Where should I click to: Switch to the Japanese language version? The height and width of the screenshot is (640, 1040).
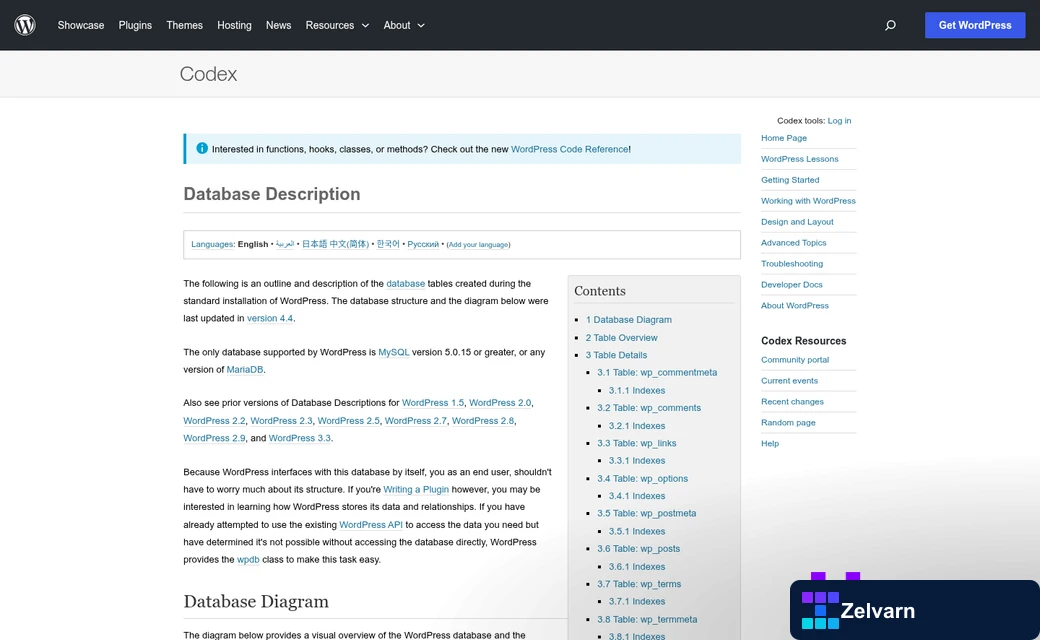(314, 244)
